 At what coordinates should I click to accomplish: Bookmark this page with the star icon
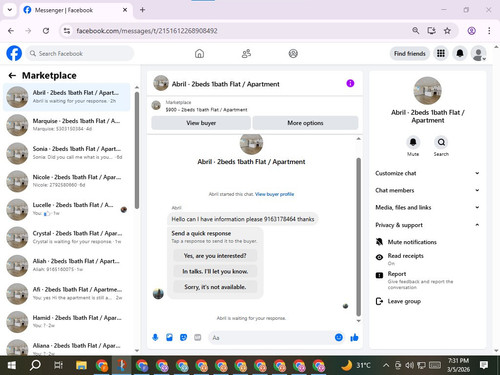point(447,31)
